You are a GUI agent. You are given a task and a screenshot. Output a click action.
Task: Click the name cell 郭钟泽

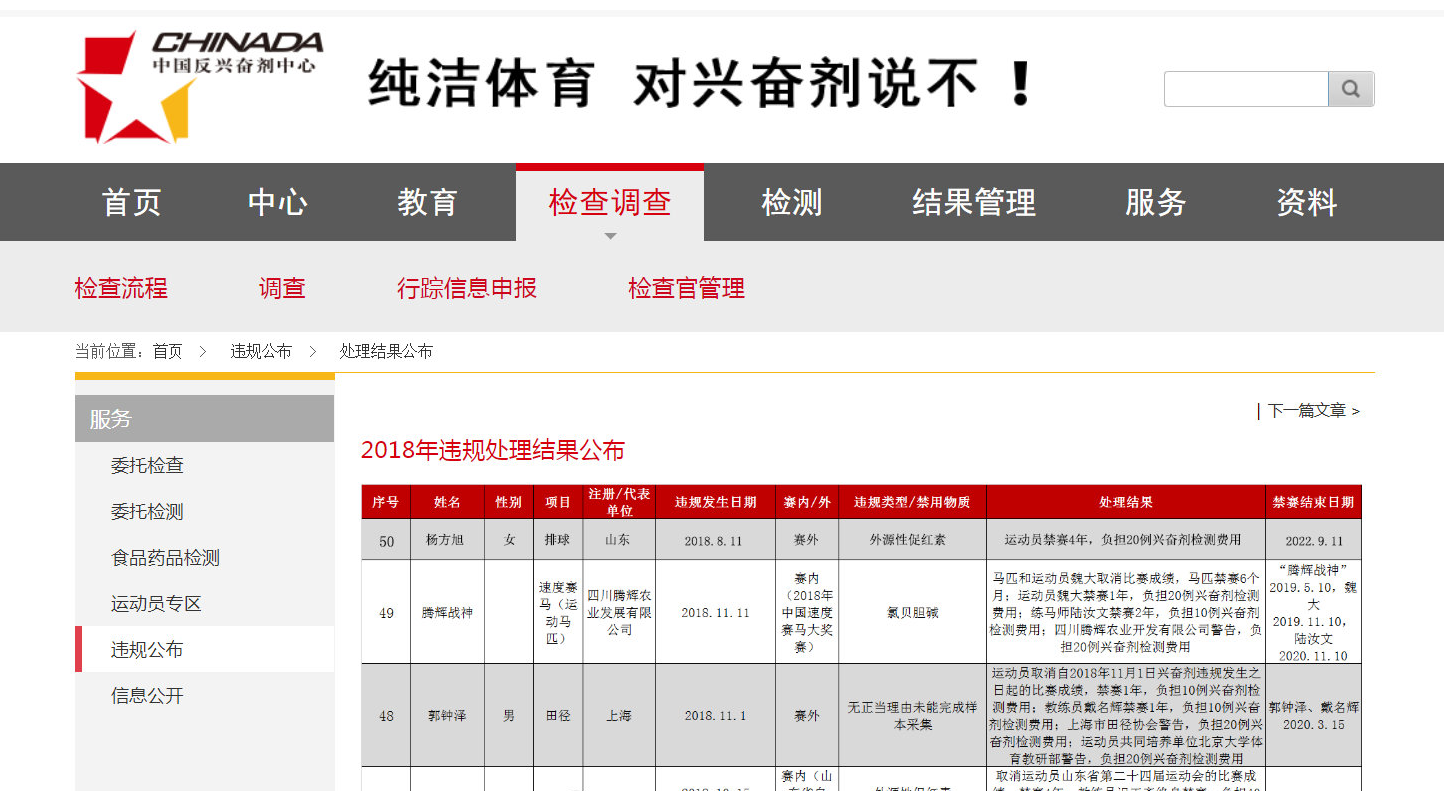pyautogui.click(x=447, y=716)
